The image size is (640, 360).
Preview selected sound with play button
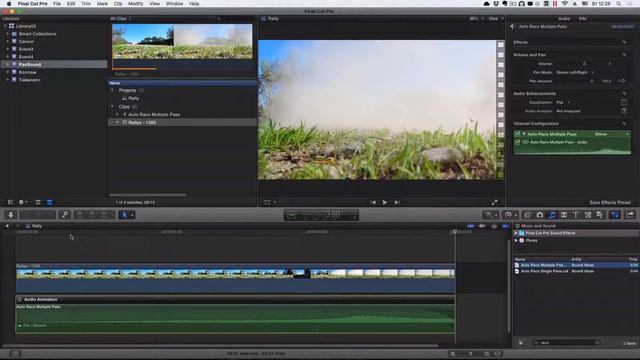pos(521,343)
